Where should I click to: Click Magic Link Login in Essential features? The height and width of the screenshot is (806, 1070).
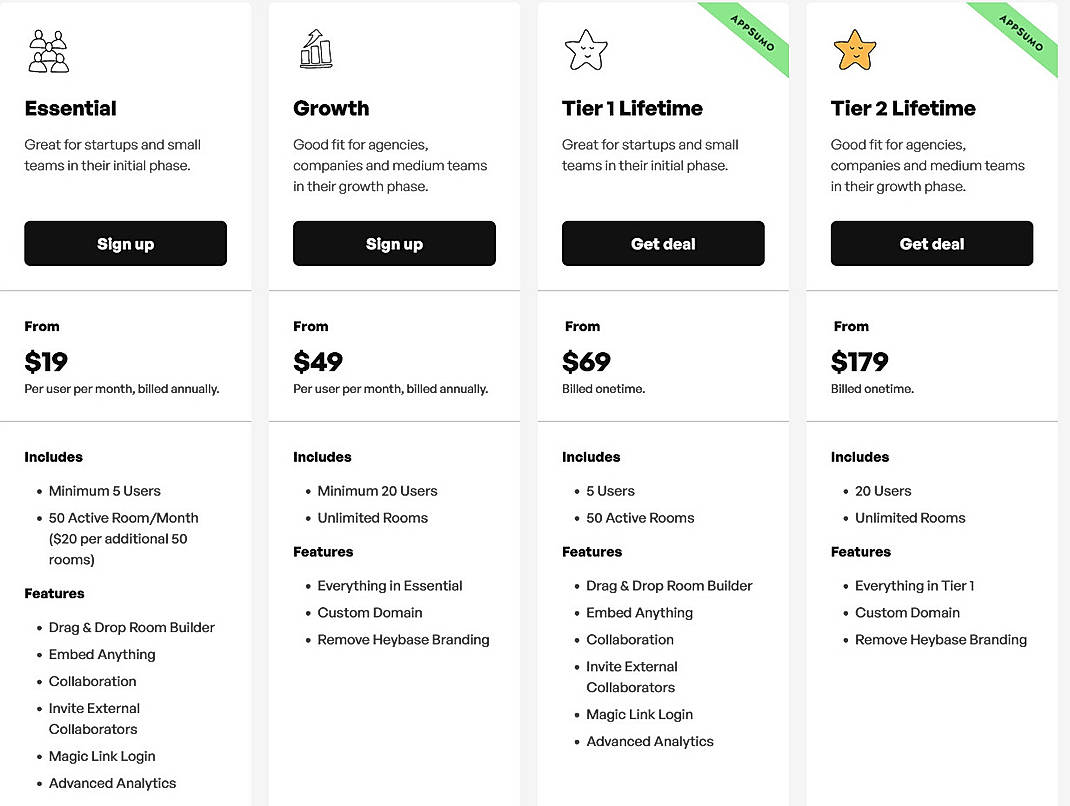[x=102, y=756]
